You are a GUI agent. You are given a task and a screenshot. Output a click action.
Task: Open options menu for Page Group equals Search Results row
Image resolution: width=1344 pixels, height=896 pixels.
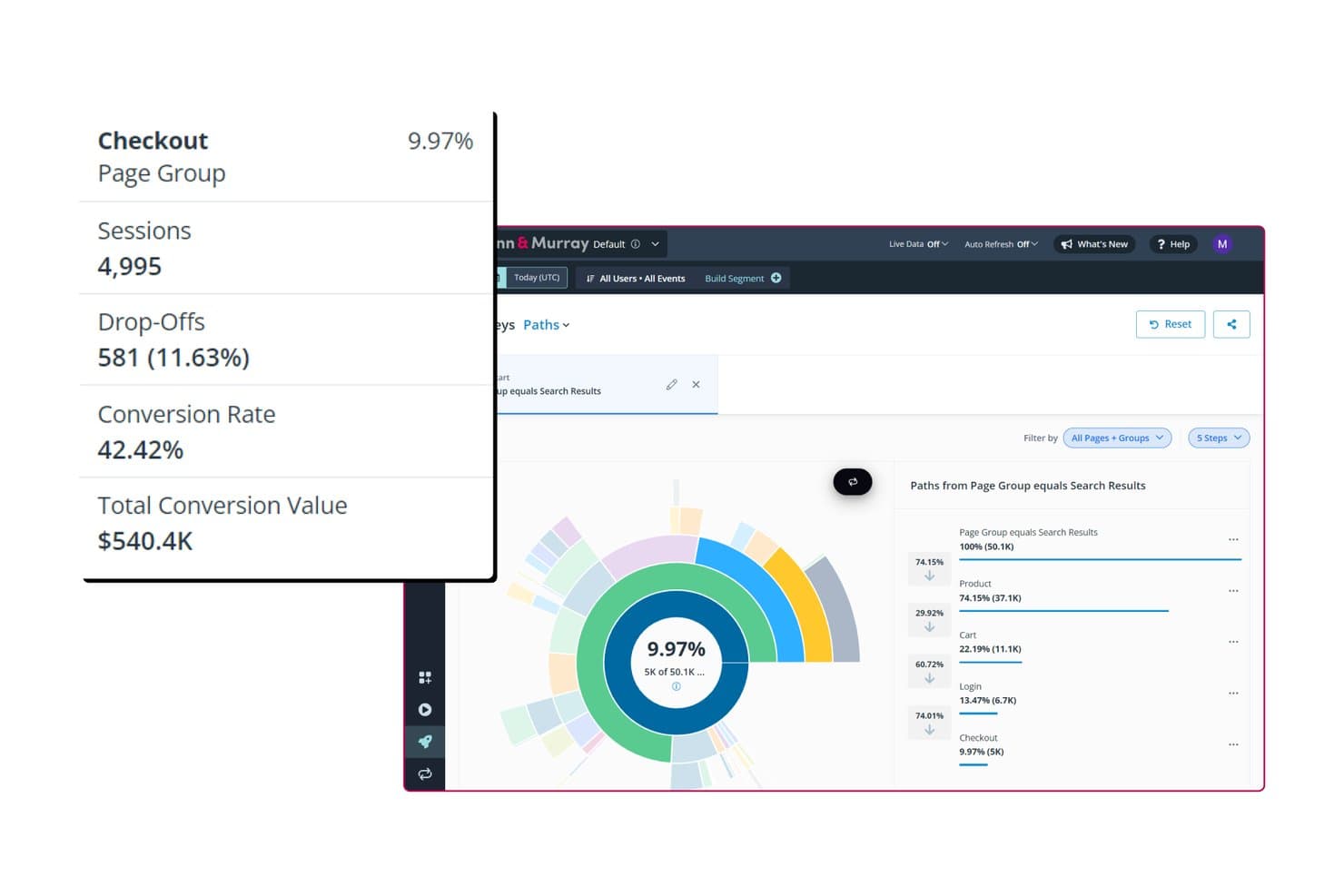(x=1233, y=539)
